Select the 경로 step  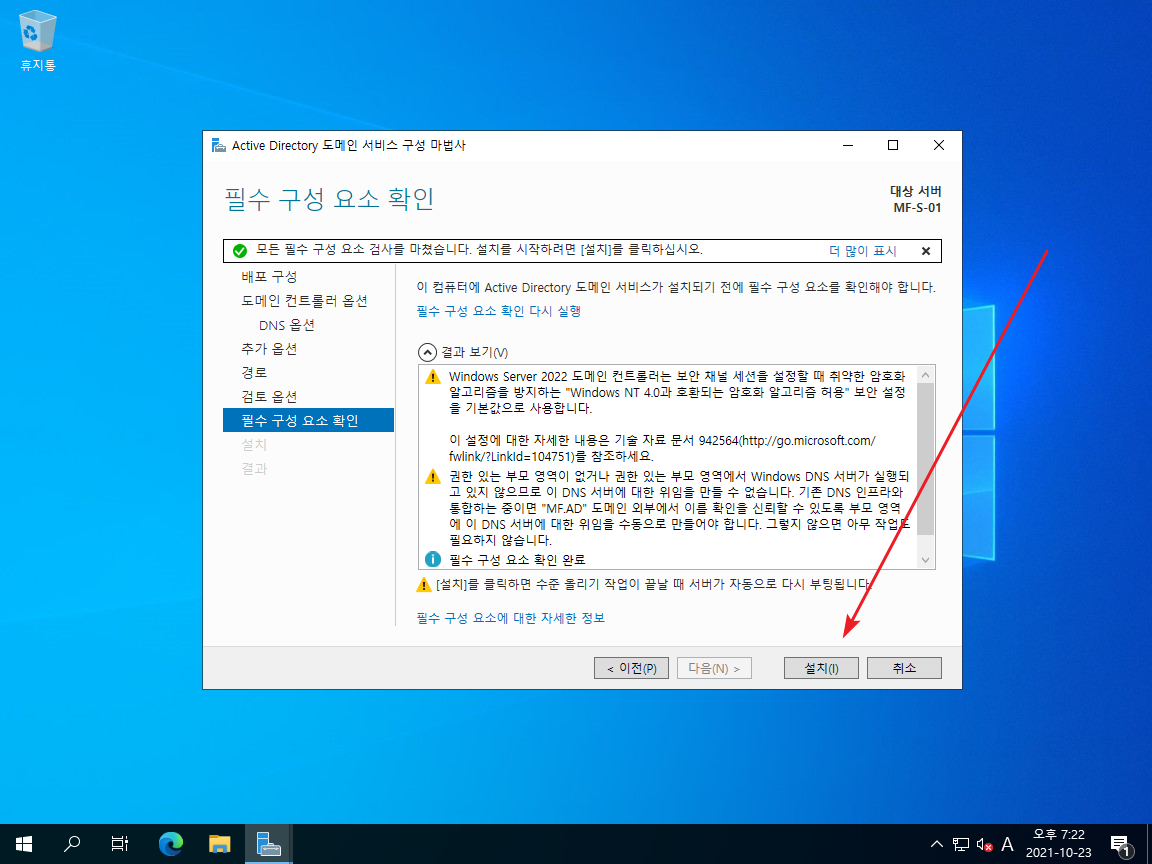coord(254,372)
